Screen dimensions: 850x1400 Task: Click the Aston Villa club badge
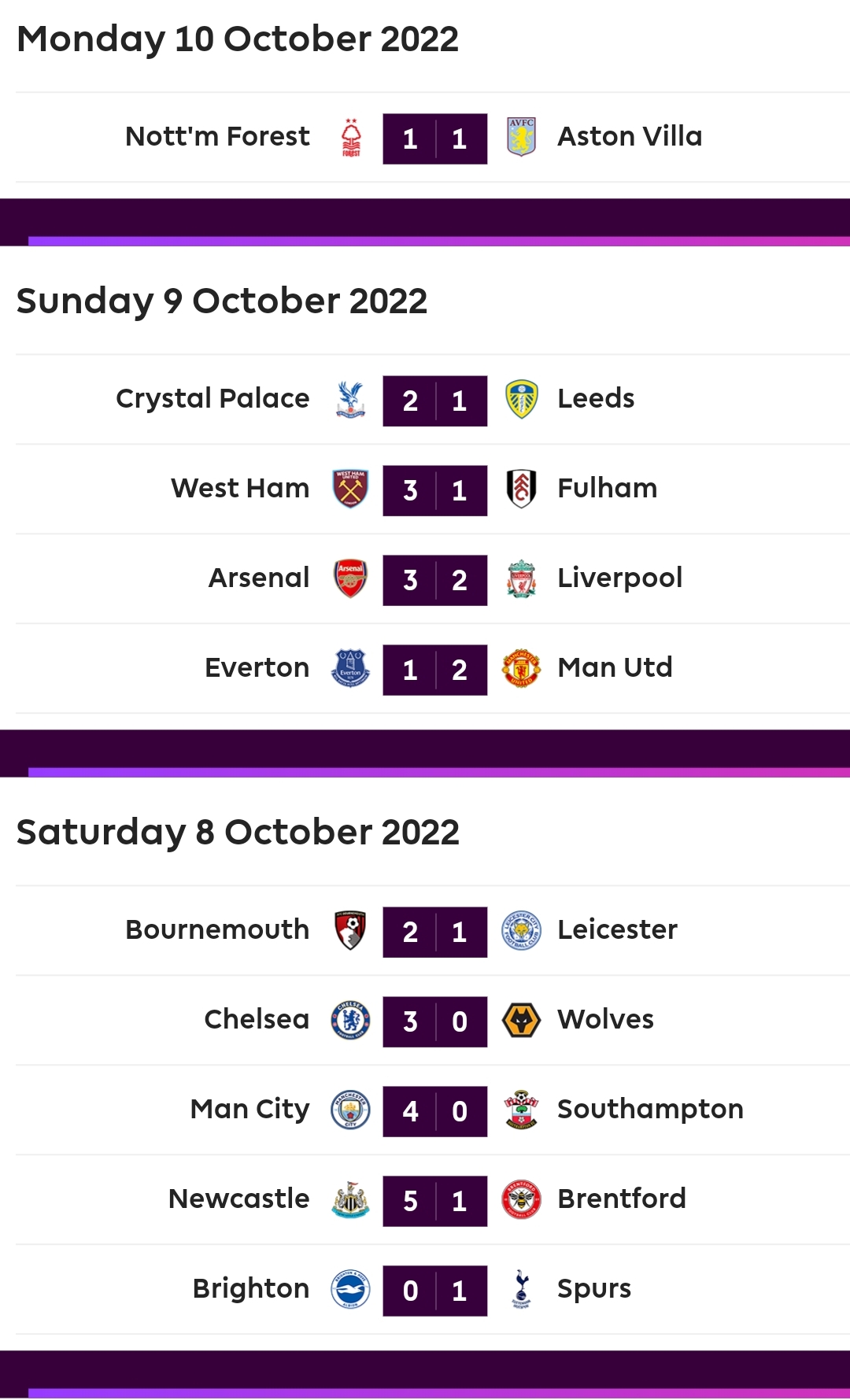coord(521,137)
